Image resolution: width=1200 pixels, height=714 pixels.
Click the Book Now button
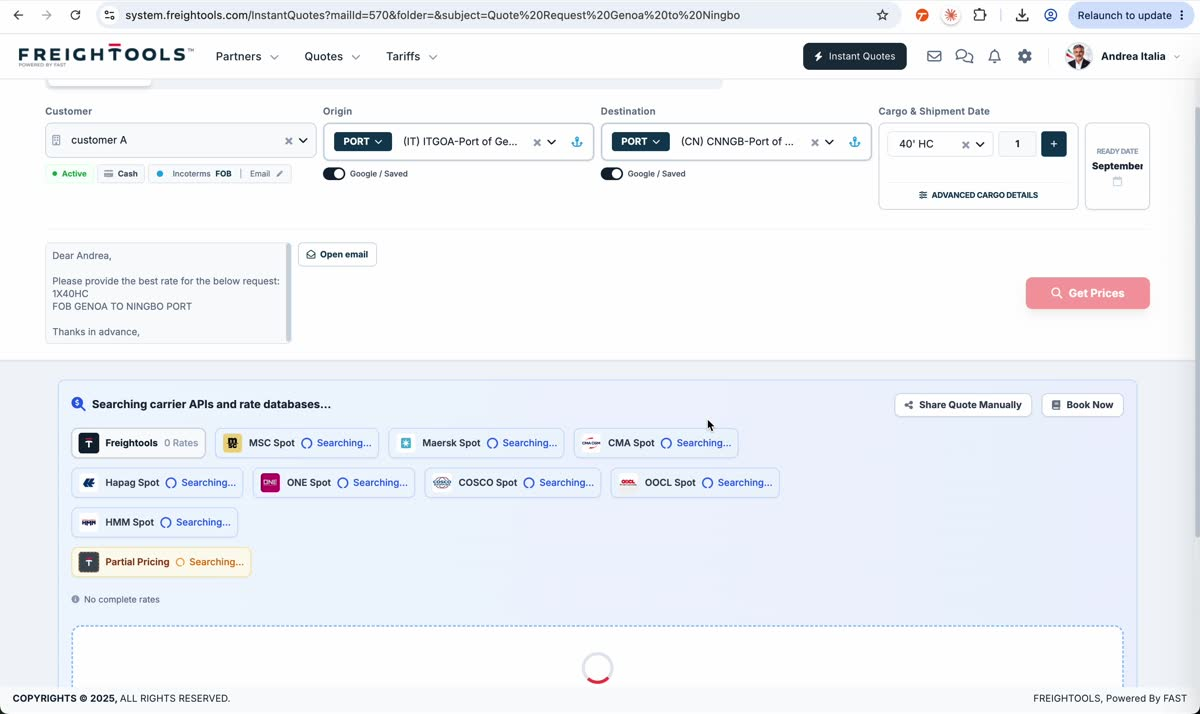tap(1082, 405)
